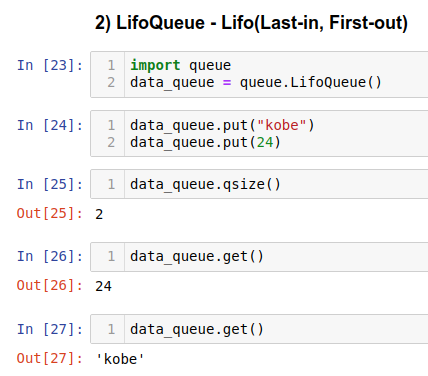Viewport: 428px width, 376px height.
Task: Click the data_queue.put(24) line
Action: click(x=205, y=142)
